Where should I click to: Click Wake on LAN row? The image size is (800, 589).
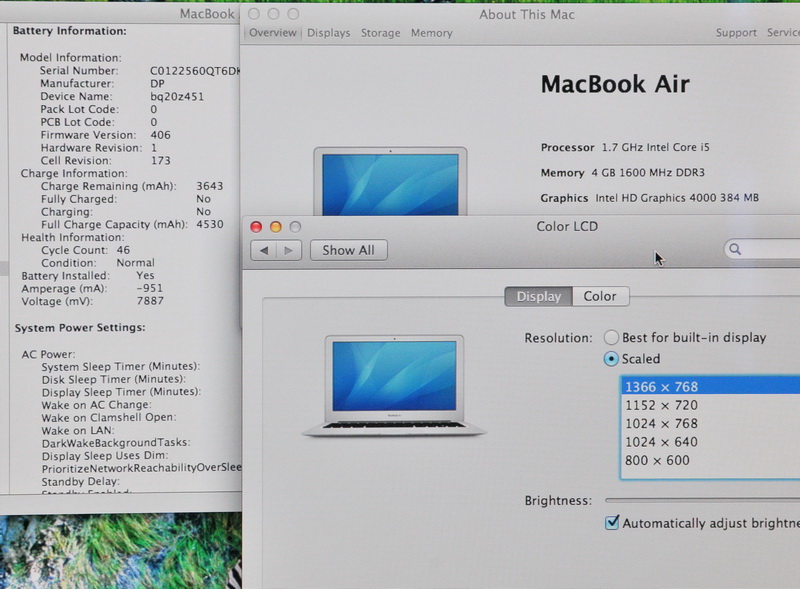click(x=78, y=430)
